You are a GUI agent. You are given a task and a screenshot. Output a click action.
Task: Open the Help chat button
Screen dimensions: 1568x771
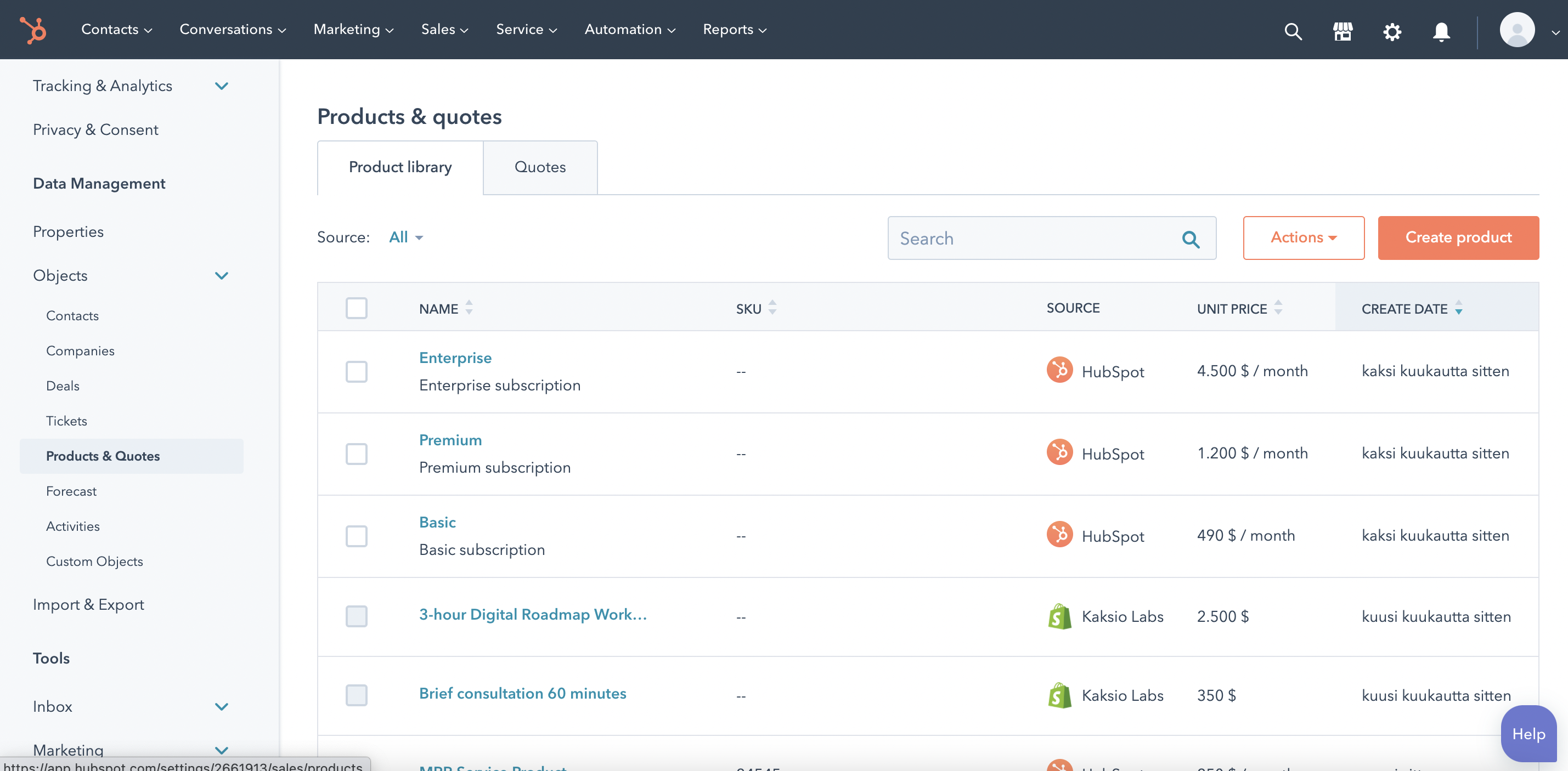tap(1528, 733)
